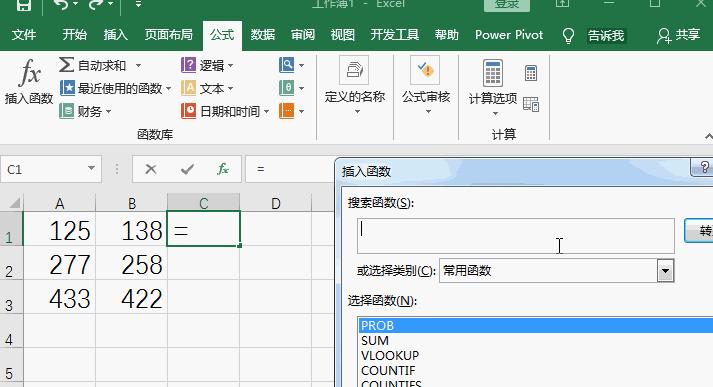Select cell A1 containing 125

60,229
